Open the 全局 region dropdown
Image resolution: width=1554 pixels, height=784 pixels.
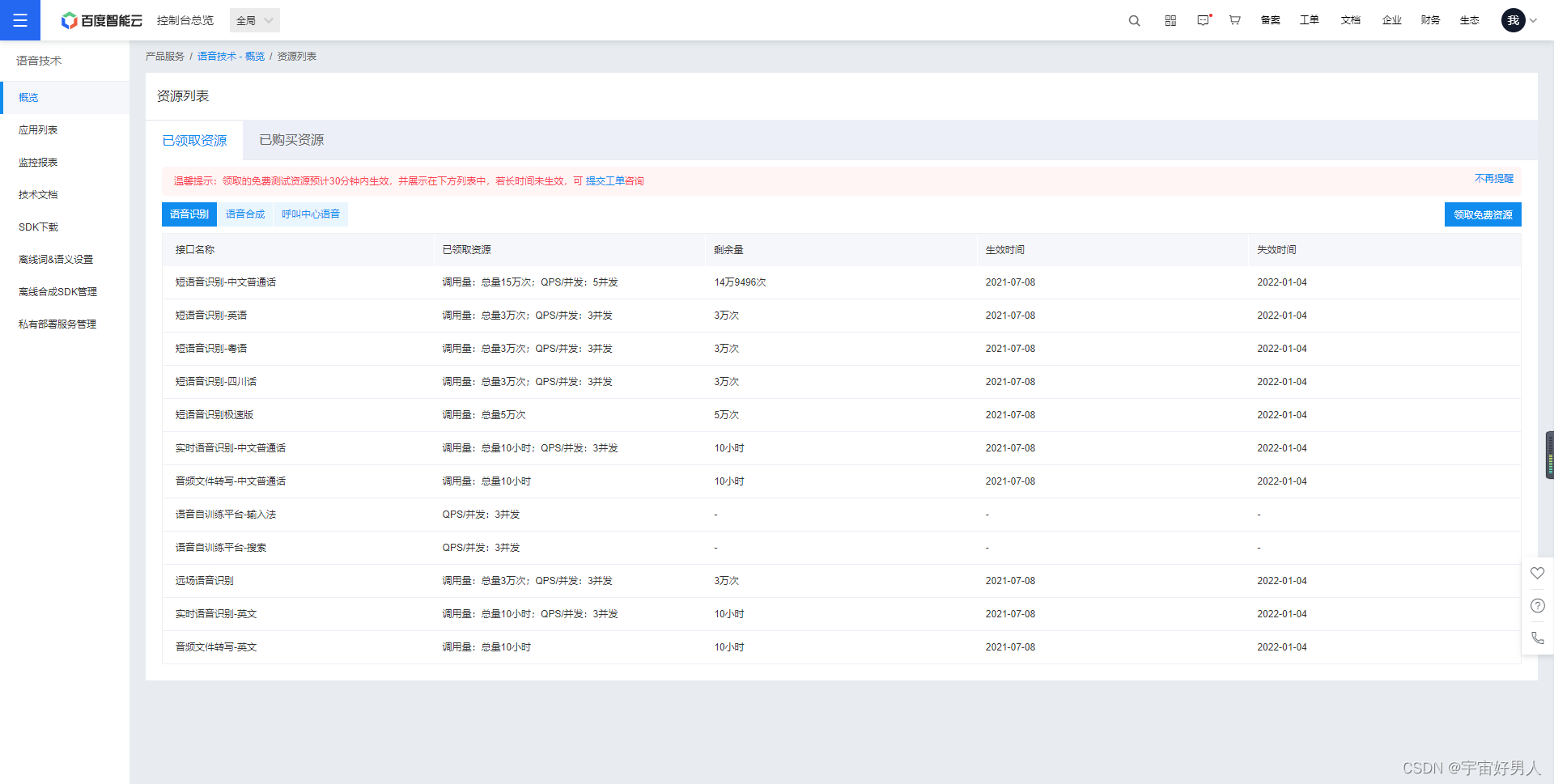pyautogui.click(x=255, y=20)
